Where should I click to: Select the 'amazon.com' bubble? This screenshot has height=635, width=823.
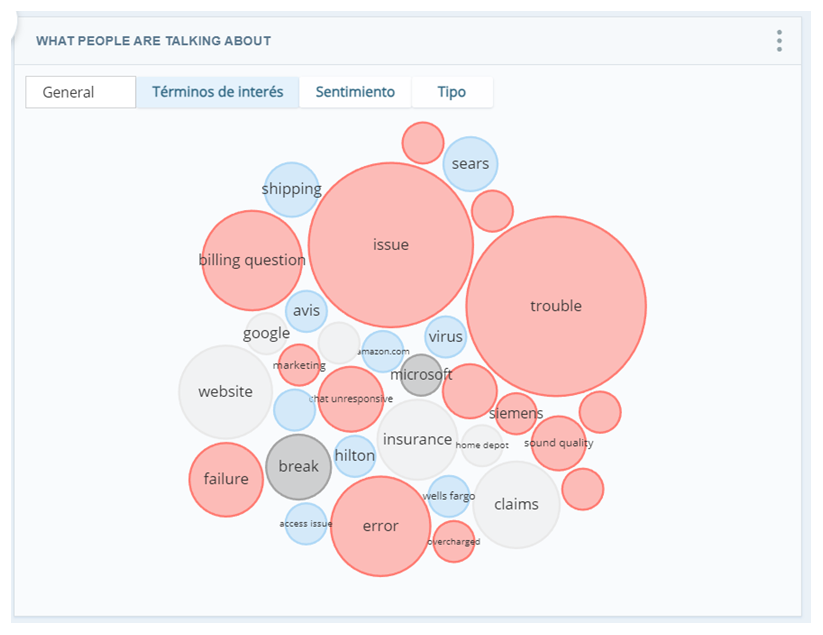(383, 352)
